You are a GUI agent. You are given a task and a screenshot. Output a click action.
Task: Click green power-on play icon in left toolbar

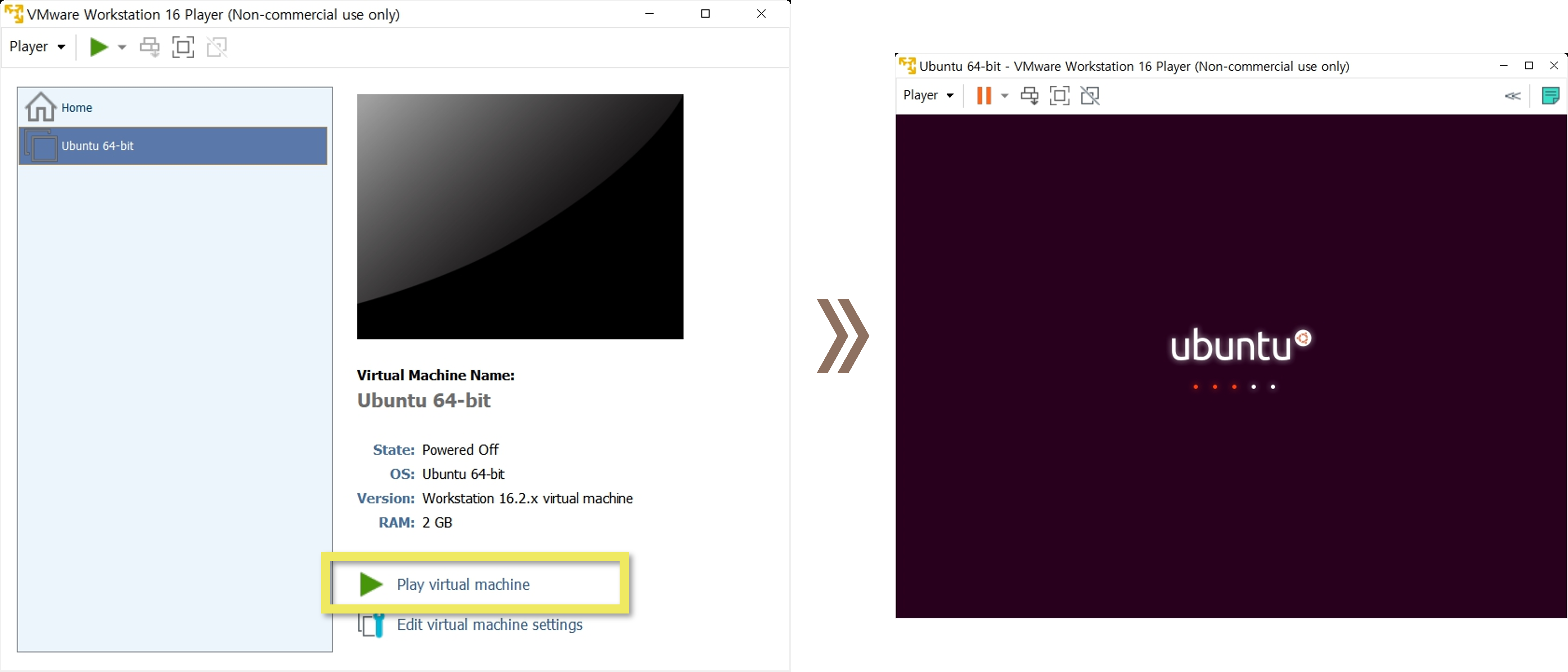coord(99,47)
